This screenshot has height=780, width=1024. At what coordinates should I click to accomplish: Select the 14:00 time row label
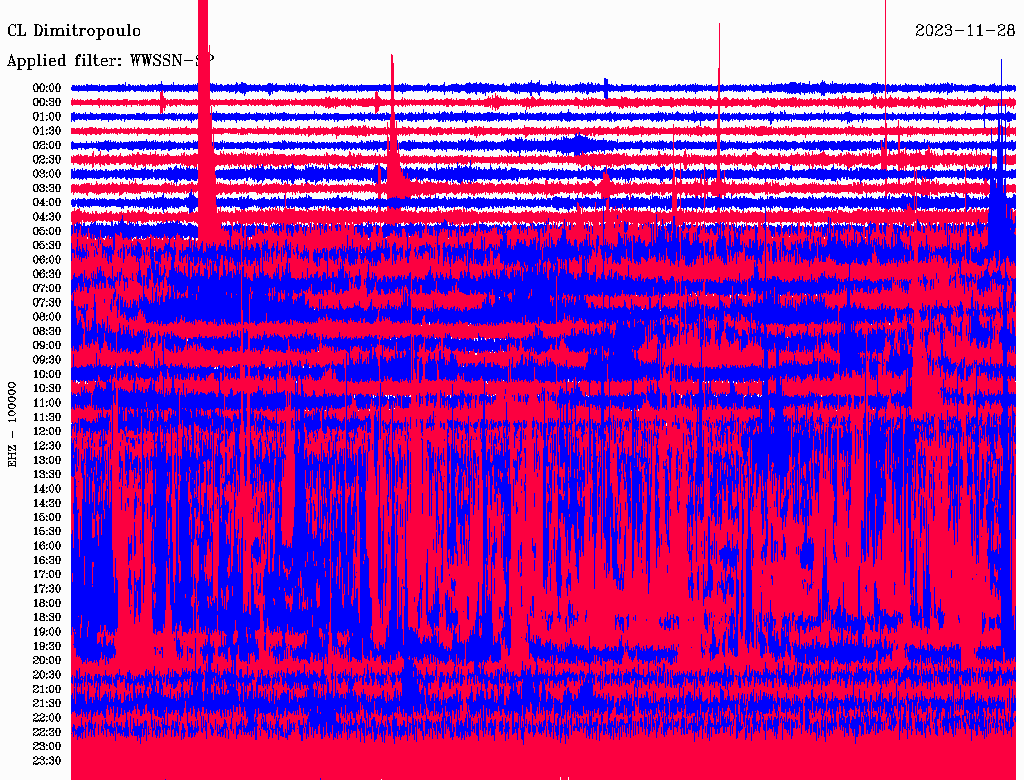coord(48,489)
